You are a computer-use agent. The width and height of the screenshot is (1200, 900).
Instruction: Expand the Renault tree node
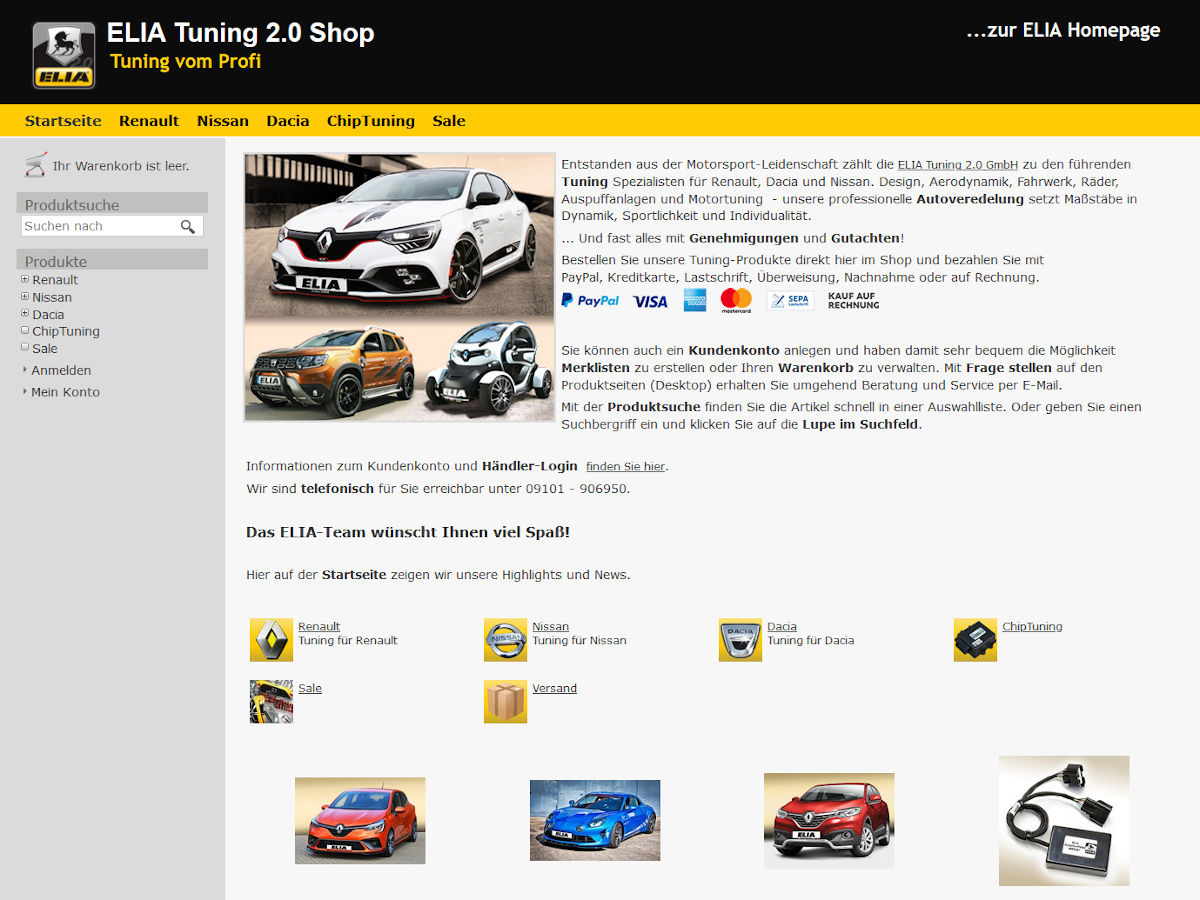point(25,279)
